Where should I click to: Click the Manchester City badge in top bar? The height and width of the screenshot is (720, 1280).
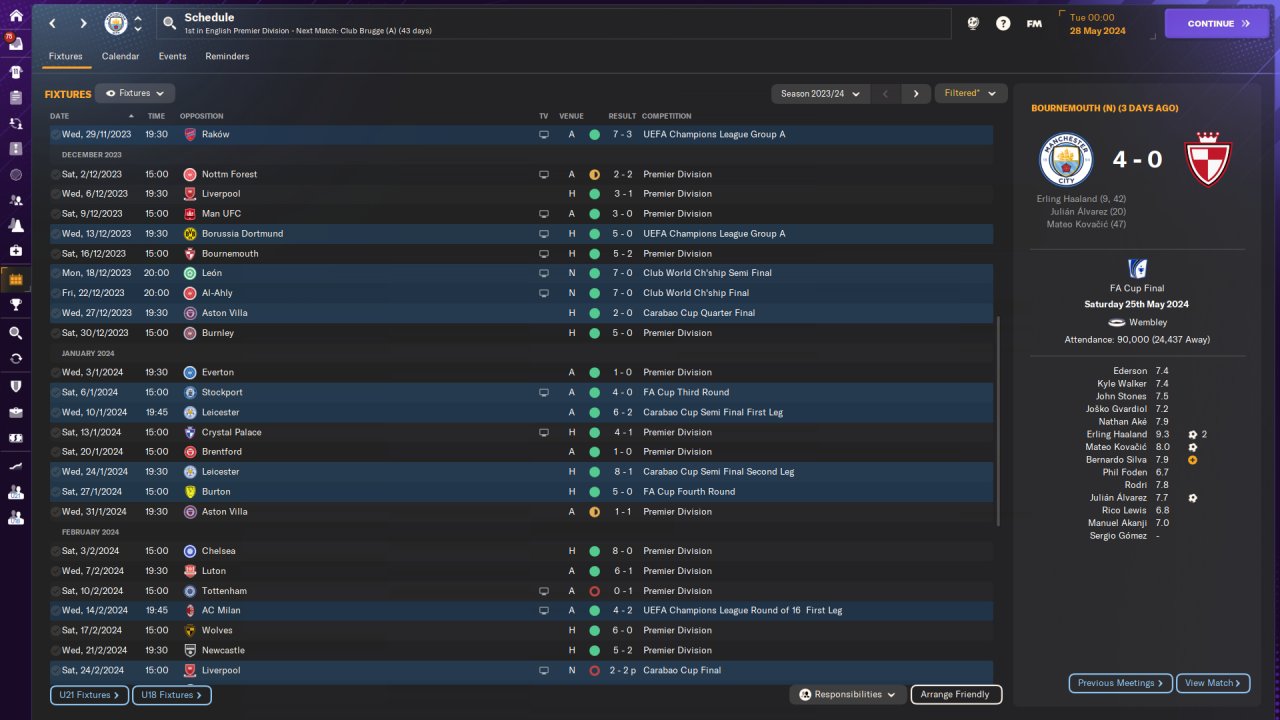pos(117,23)
